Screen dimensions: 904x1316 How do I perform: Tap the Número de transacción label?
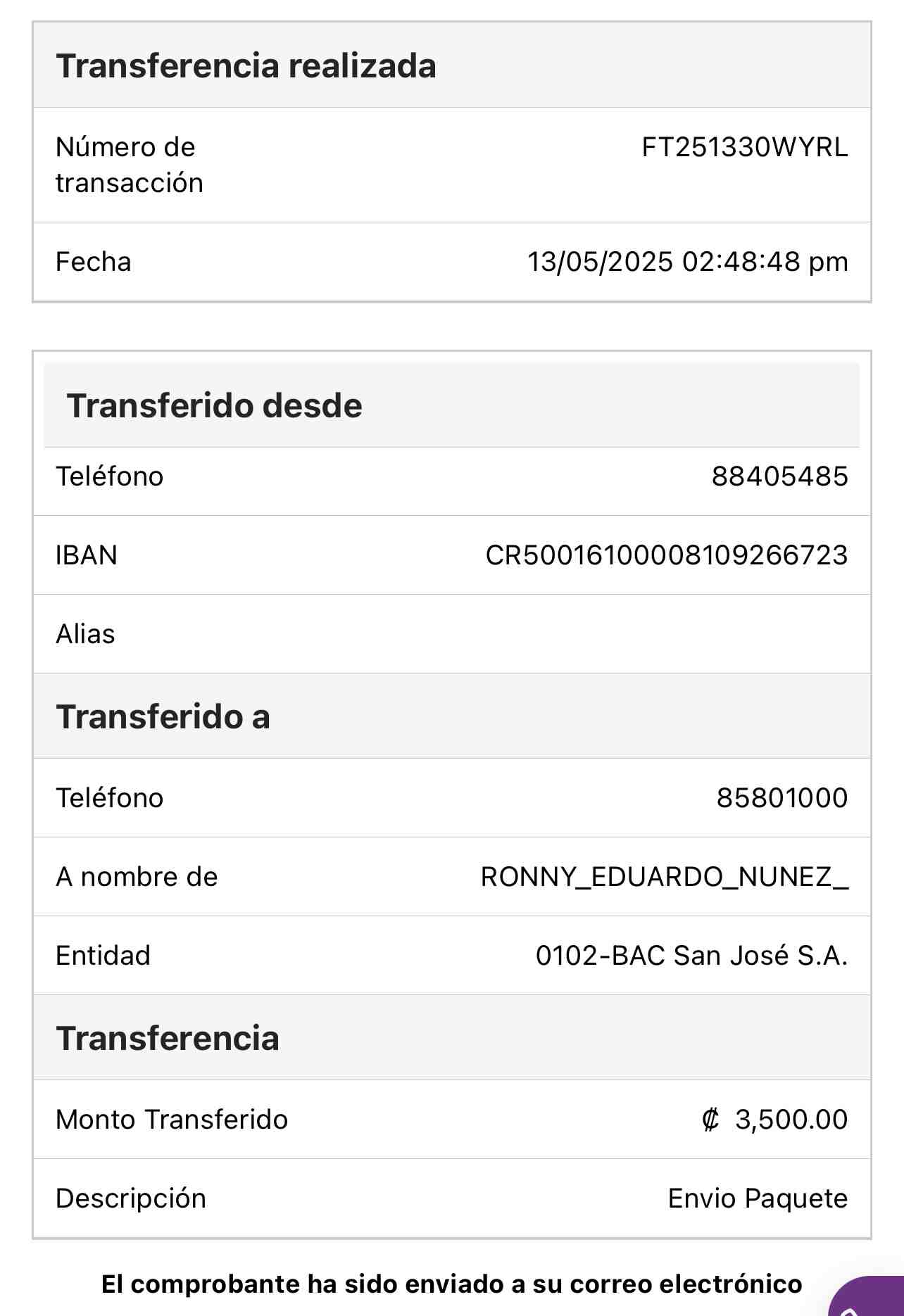130,165
